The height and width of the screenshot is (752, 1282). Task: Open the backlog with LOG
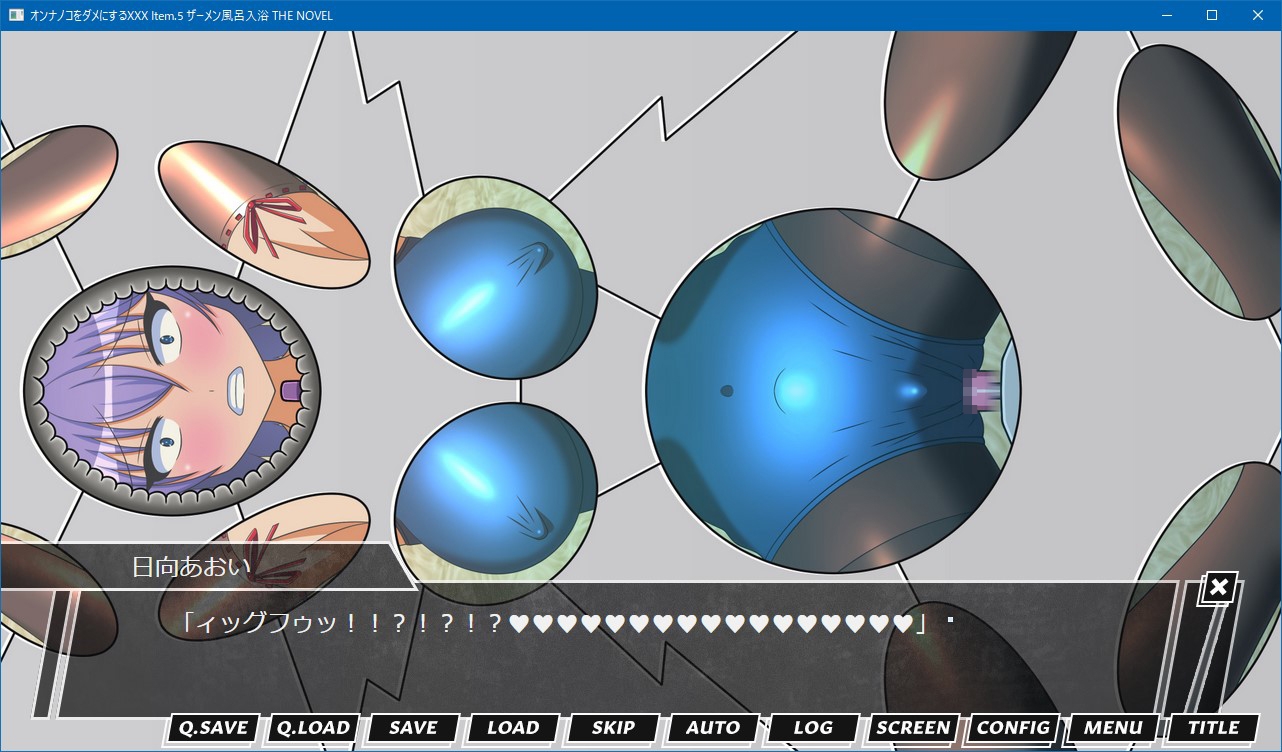click(x=813, y=728)
